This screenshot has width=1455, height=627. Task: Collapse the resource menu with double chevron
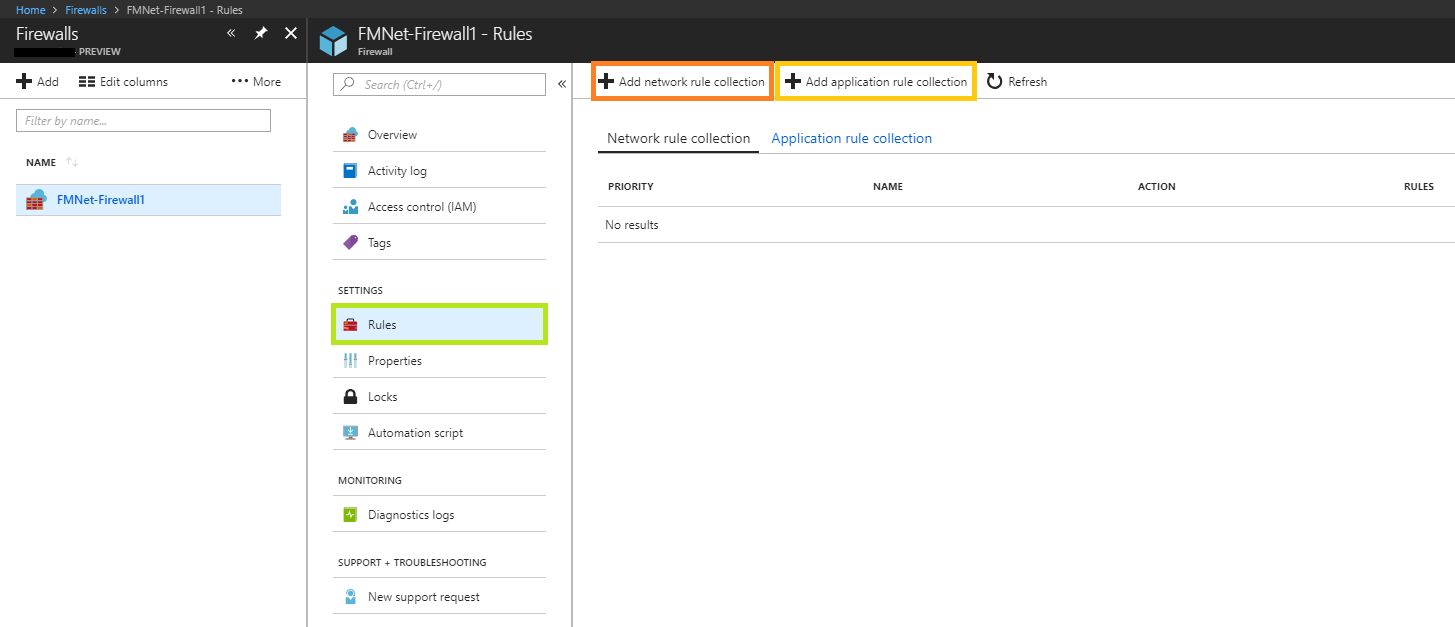click(562, 84)
